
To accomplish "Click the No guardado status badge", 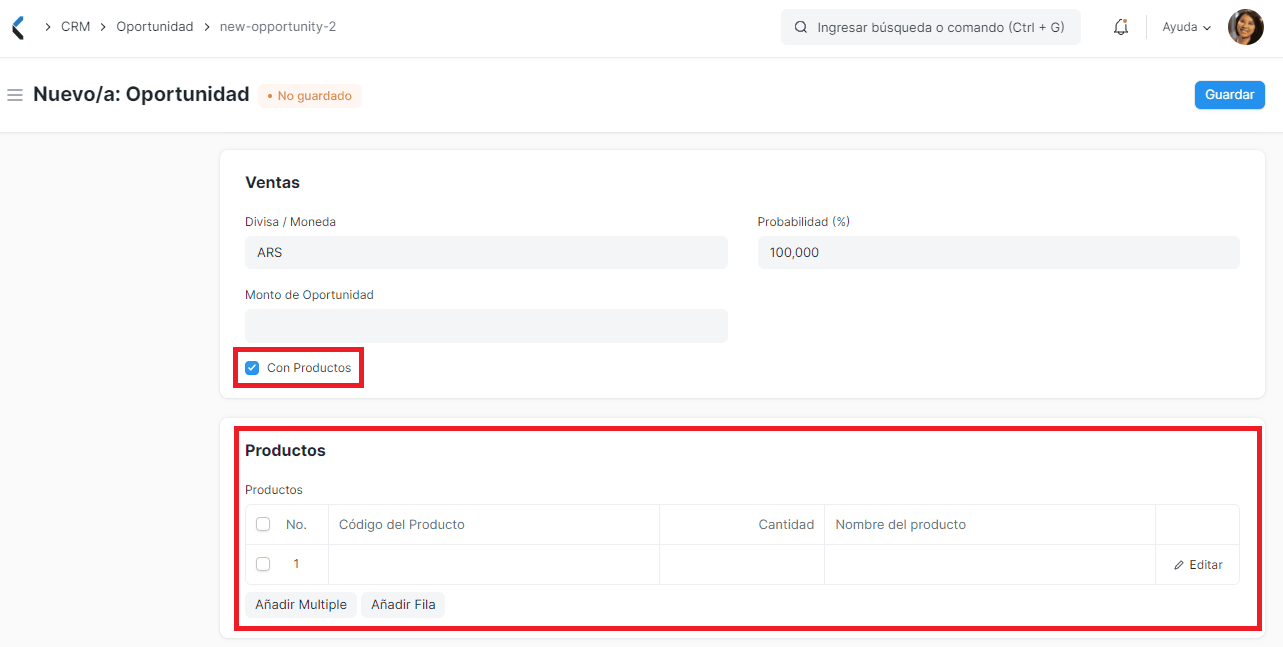I will [310, 96].
